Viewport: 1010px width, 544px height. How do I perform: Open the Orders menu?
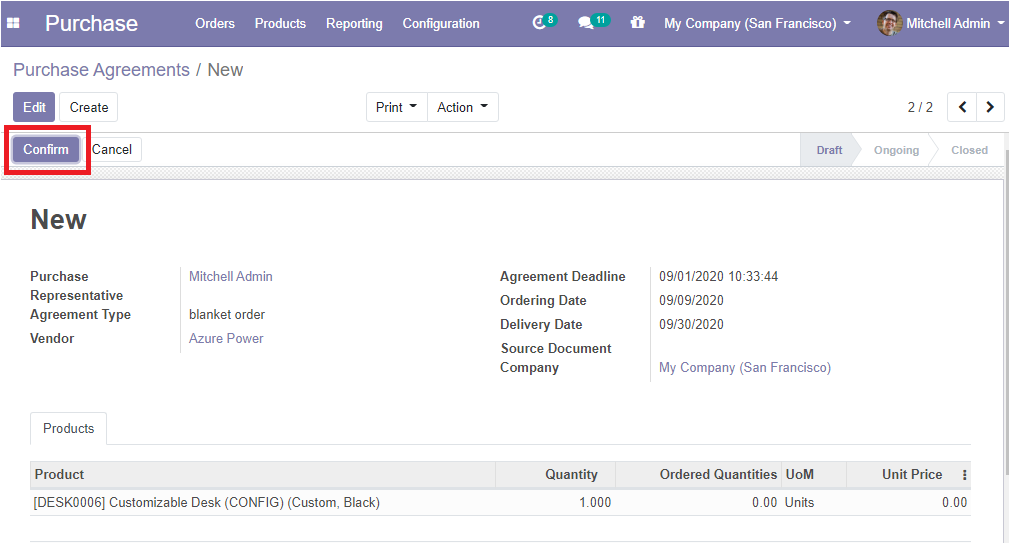[x=215, y=23]
